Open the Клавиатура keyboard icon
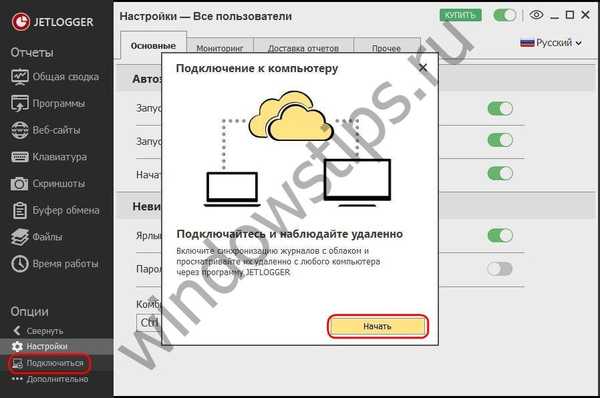Image resolution: width=600 pixels, height=398 pixels. [x=20, y=157]
